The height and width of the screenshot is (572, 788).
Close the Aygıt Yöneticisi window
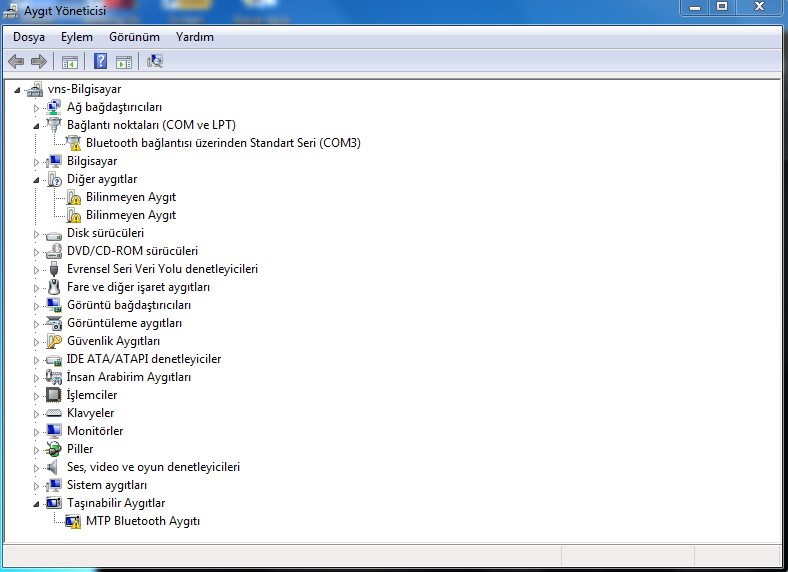[x=759, y=7]
